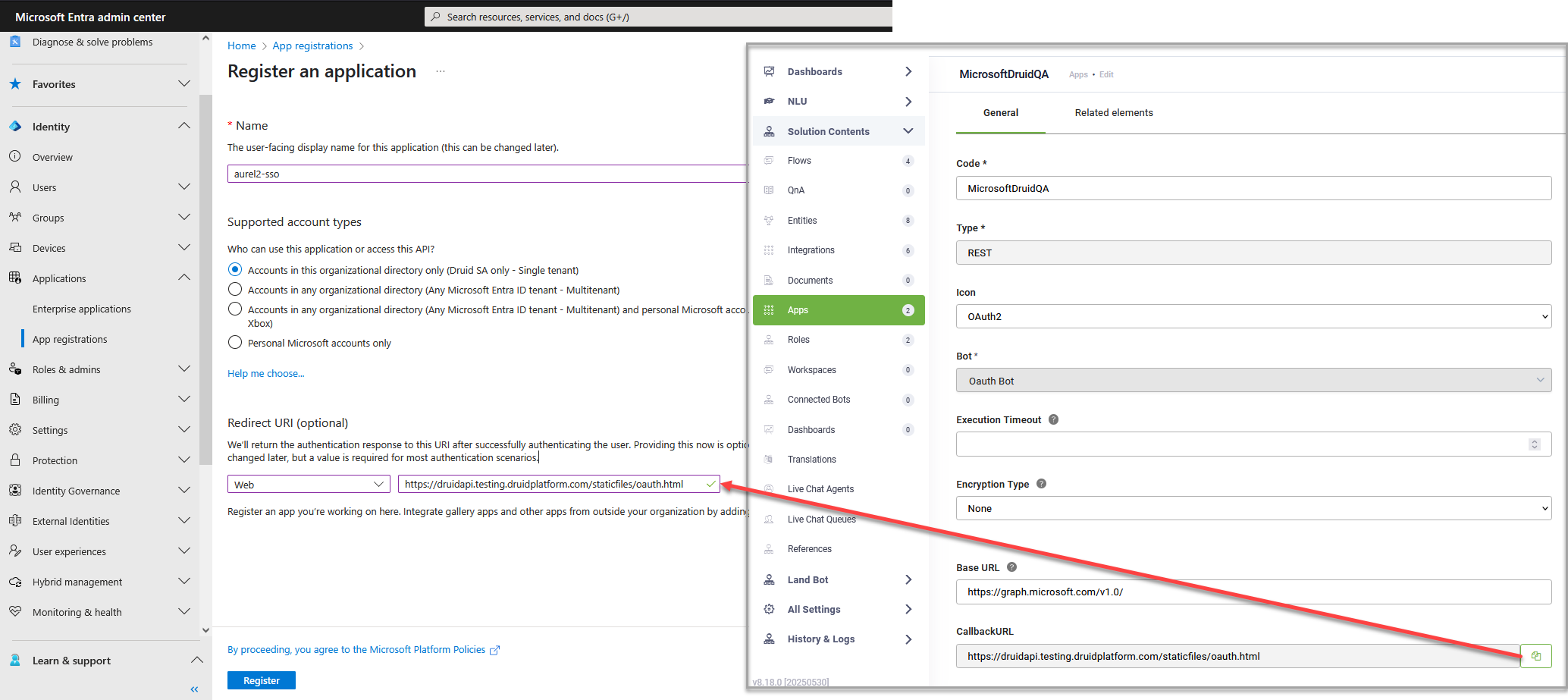The height and width of the screenshot is (700, 1568).
Task: Click the Protection lock icon
Action: [15, 460]
